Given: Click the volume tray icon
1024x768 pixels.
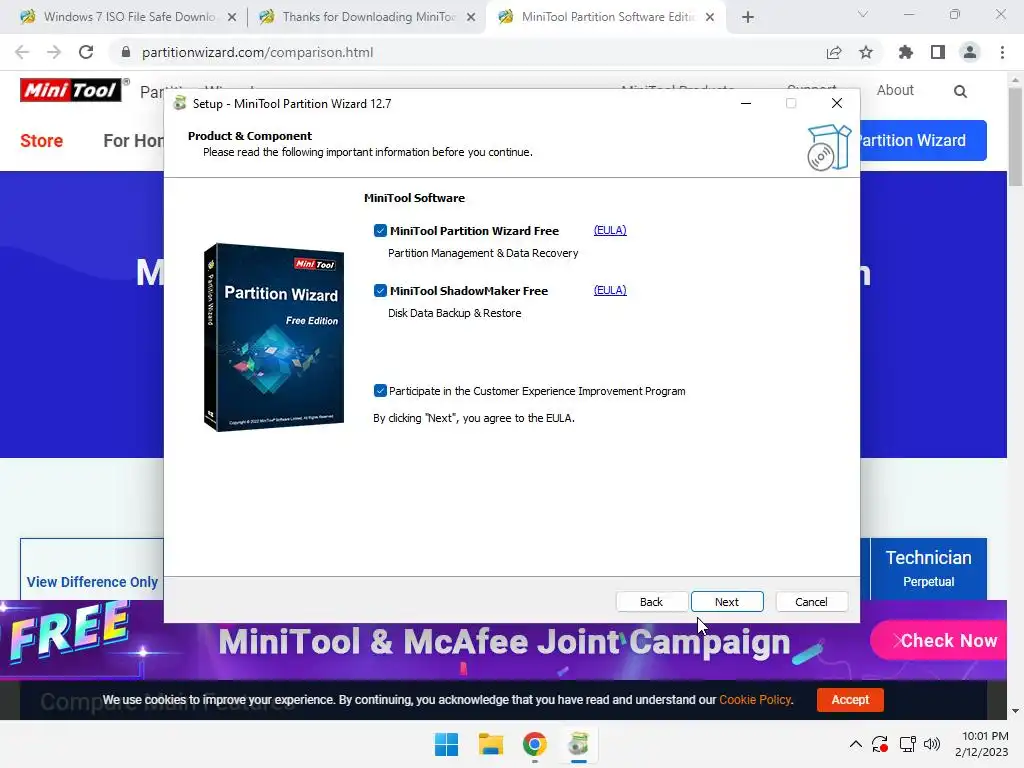Looking at the screenshot, I should [x=932, y=744].
